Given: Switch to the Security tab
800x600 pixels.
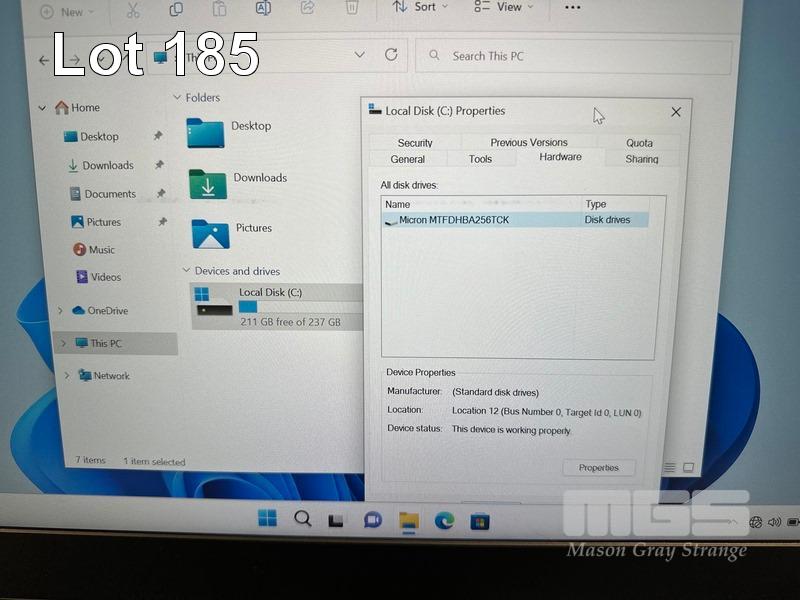Looking at the screenshot, I should point(415,143).
